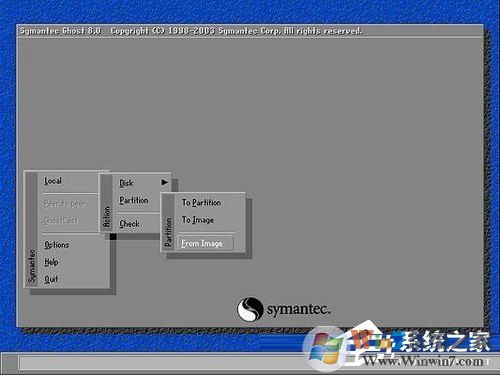The height and width of the screenshot is (375, 500).
Task: Click the vertical Symantec menu sidebar label
Action: pyautogui.click(x=32, y=266)
